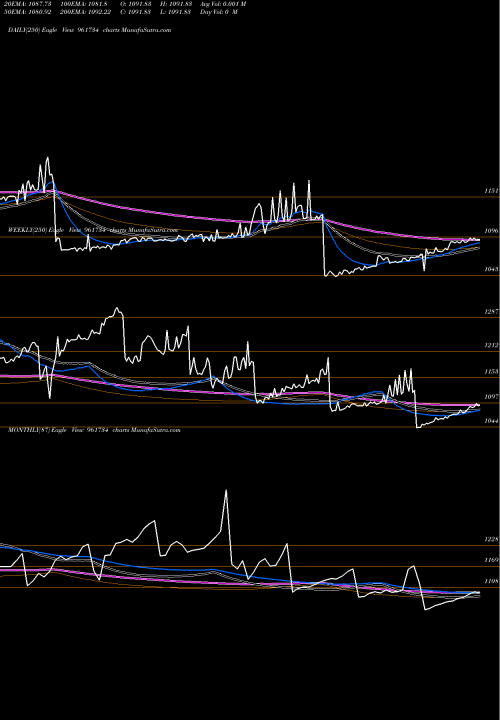
Task: Click the 1212 price label on weekly chart
Action: (491, 345)
